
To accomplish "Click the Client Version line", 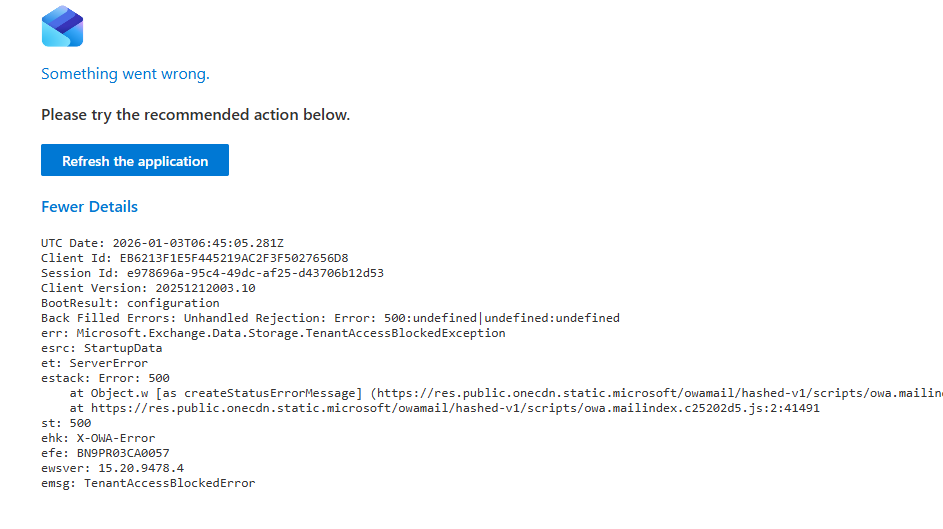I will point(148,288).
